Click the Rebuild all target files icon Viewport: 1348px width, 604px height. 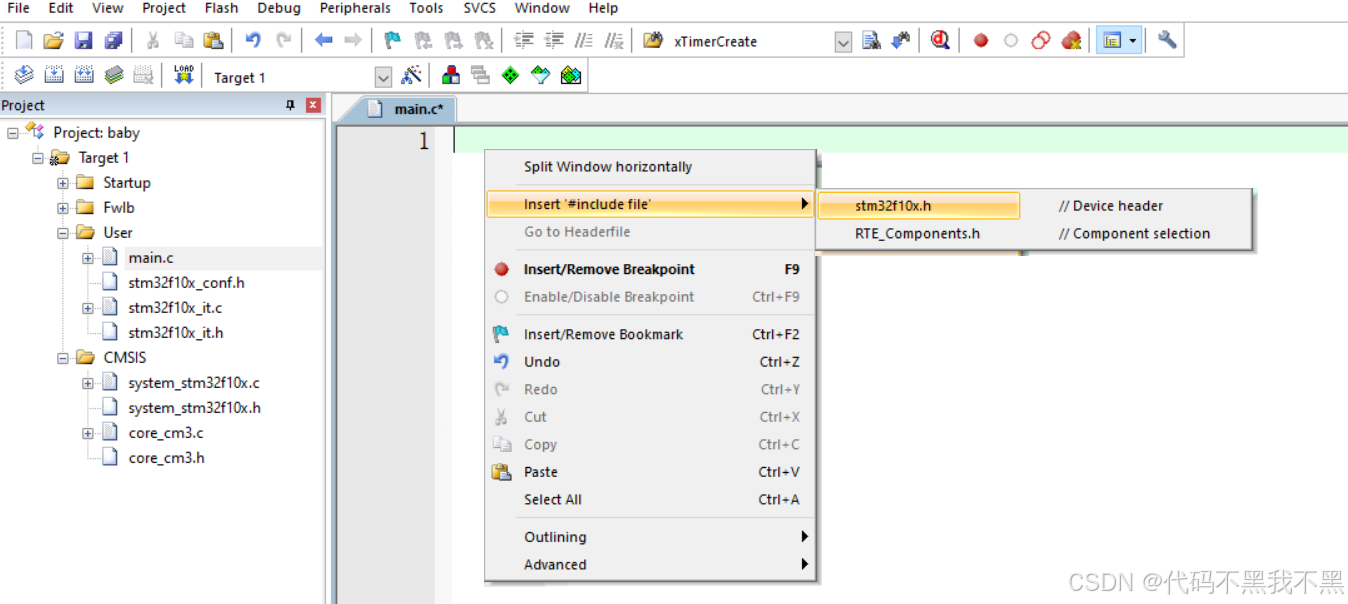(84, 75)
